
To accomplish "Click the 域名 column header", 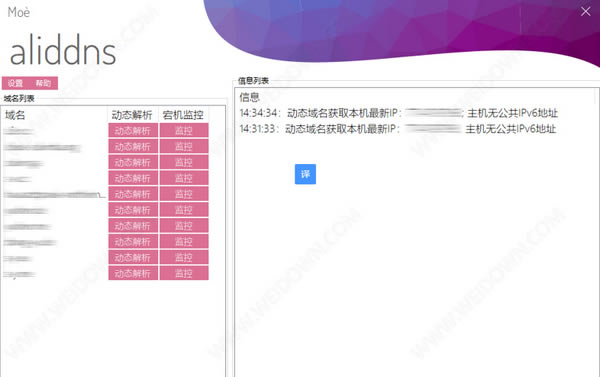I will tap(15, 115).
